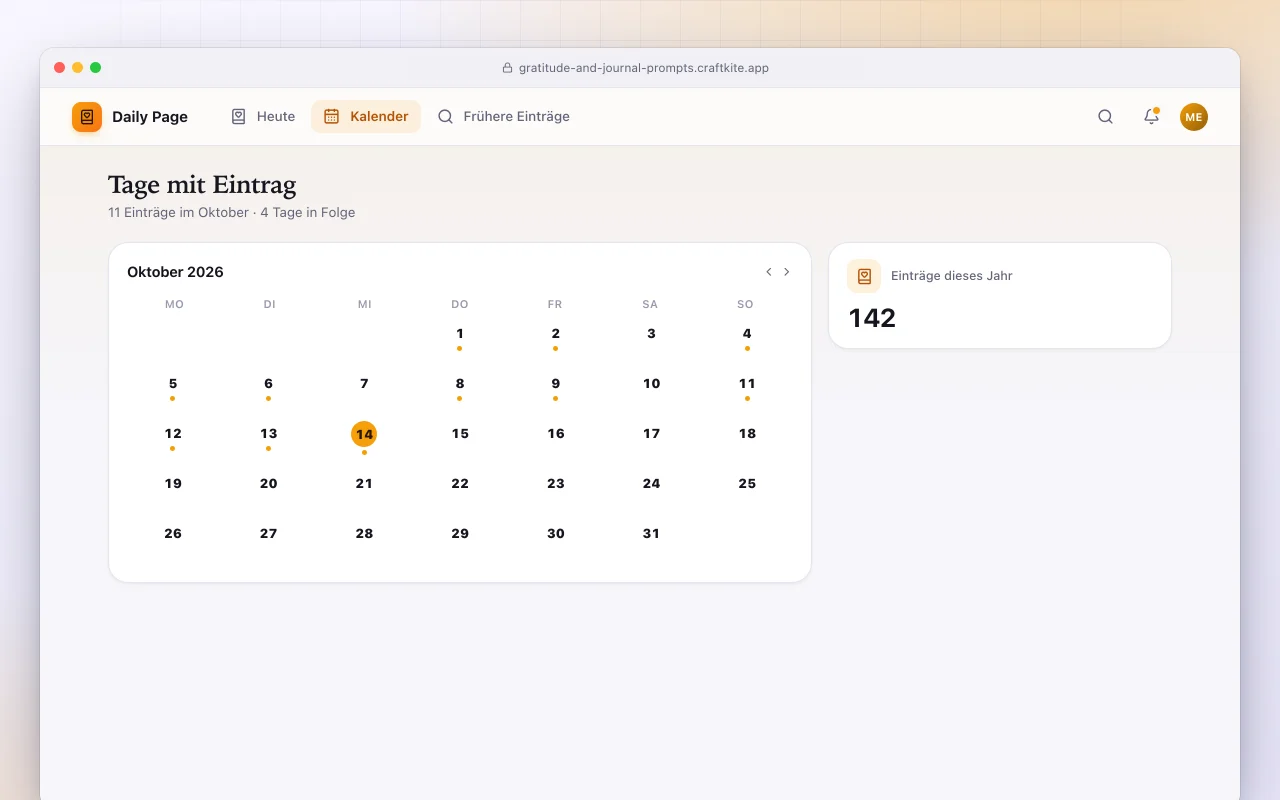Go to previous month with left chevron
1280x800 pixels.
pyautogui.click(x=768, y=272)
